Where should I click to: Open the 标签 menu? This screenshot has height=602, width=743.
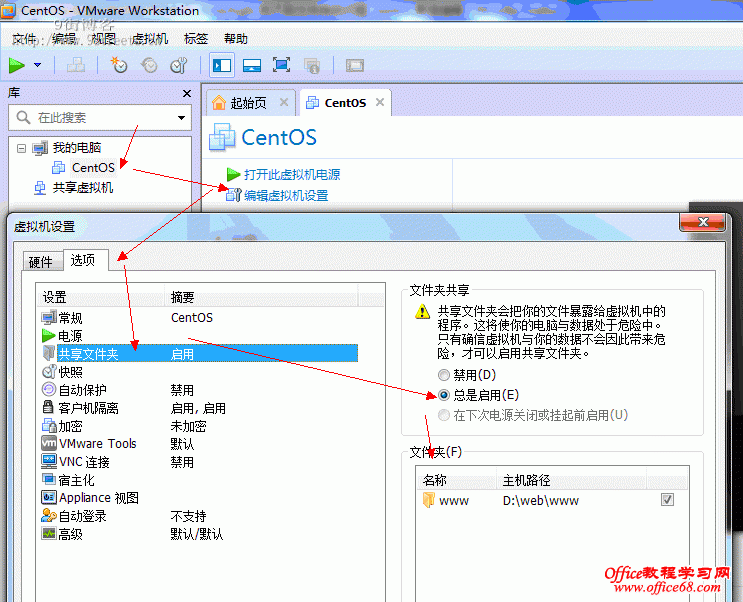pyautogui.click(x=196, y=39)
